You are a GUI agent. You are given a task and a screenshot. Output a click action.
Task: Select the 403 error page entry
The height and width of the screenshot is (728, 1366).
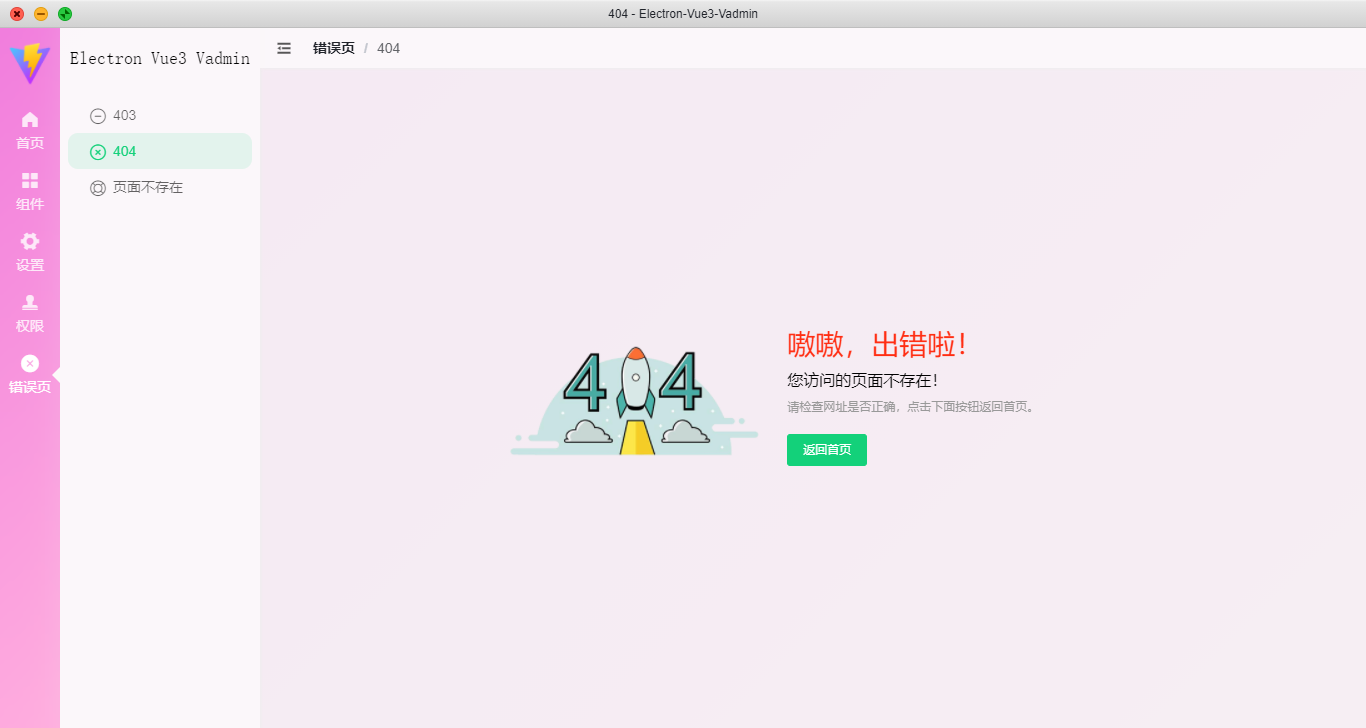126,115
